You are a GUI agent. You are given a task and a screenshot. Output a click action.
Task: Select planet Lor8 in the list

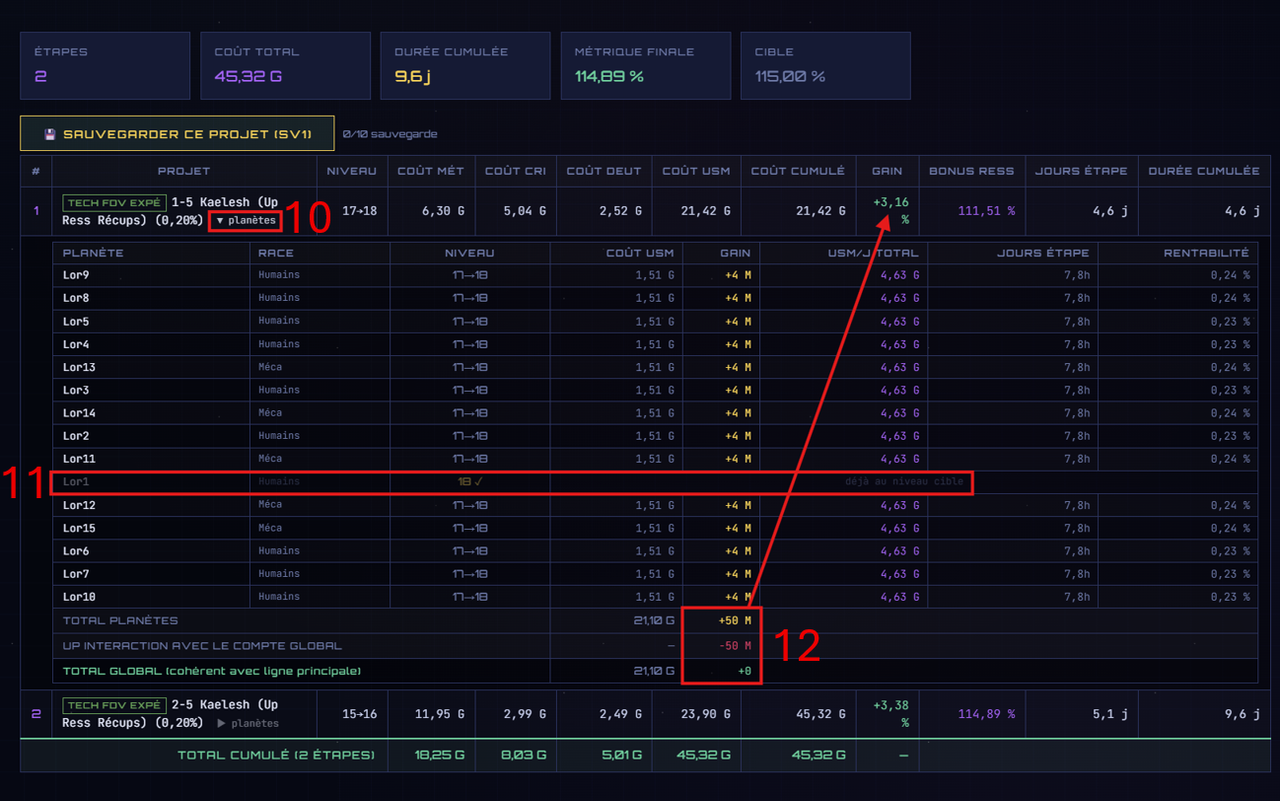[76, 298]
